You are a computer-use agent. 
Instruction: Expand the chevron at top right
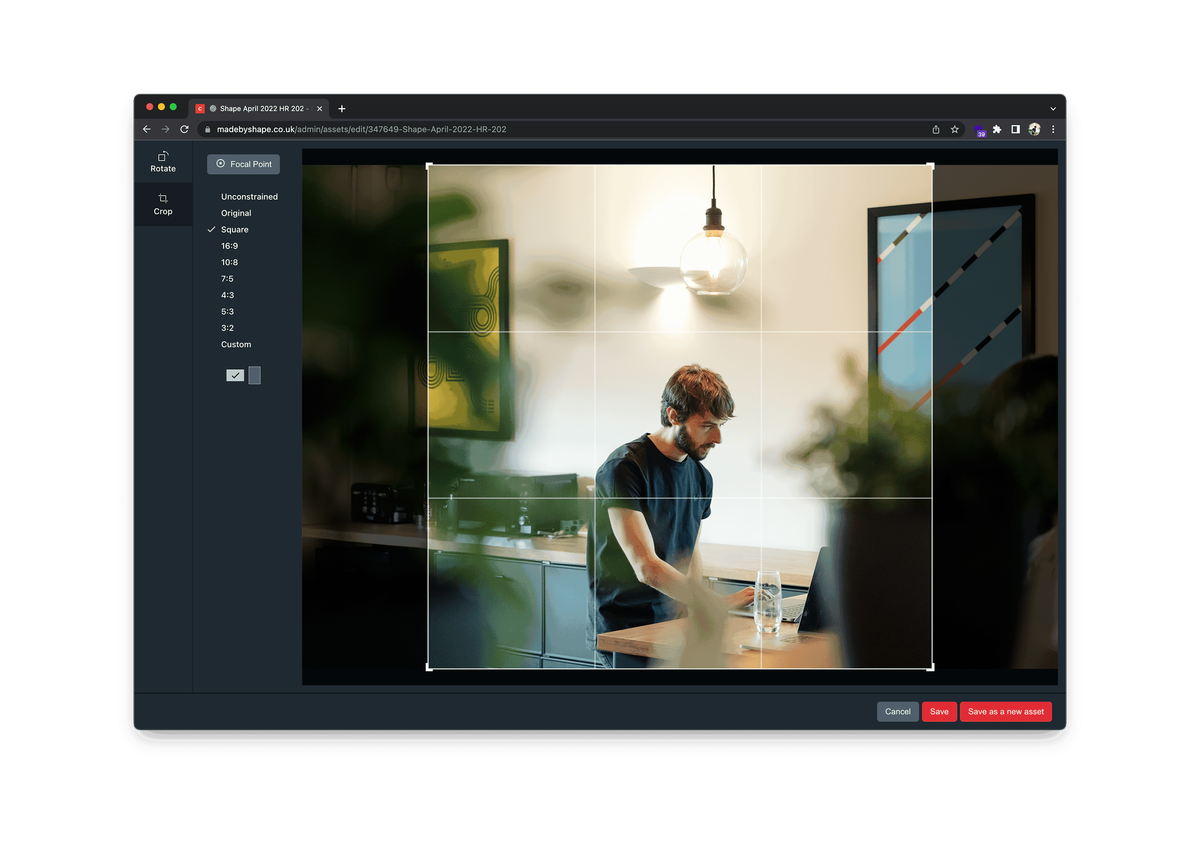pyautogui.click(x=1053, y=108)
